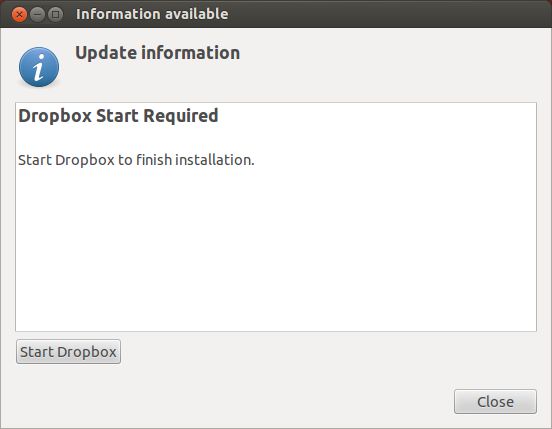Click the 'Dropbox Start Required' heading

118,116
